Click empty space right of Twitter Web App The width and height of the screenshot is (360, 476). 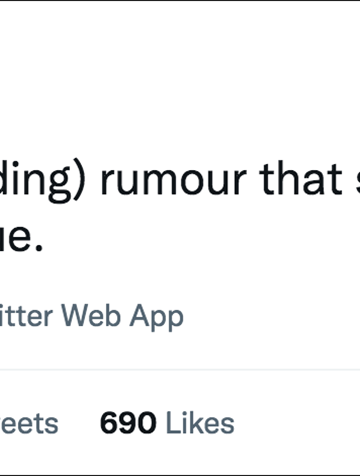(272, 317)
